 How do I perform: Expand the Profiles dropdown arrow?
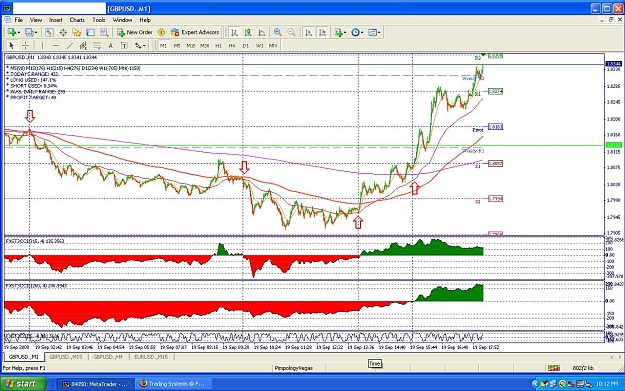(x=36, y=33)
